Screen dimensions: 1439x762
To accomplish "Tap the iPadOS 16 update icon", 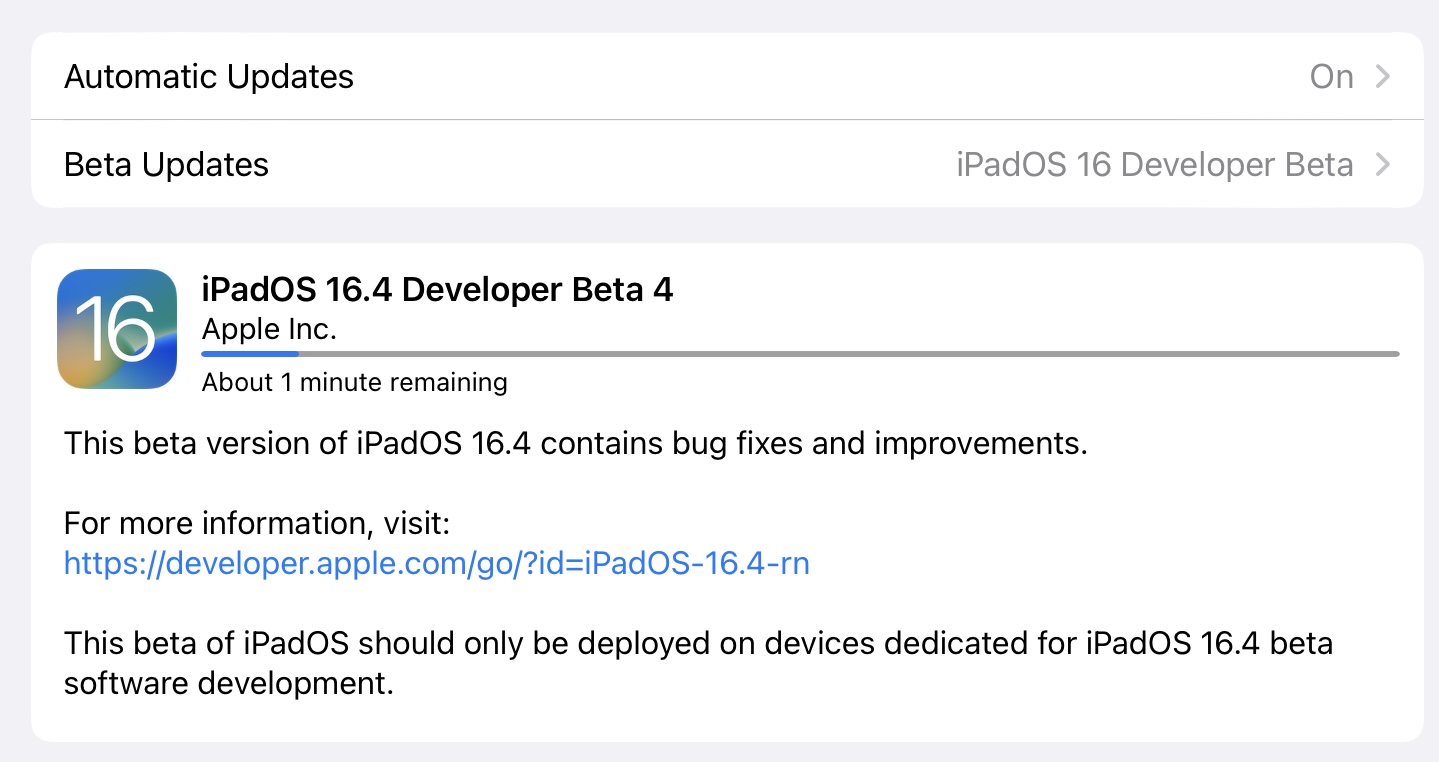I will pos(117,329).
